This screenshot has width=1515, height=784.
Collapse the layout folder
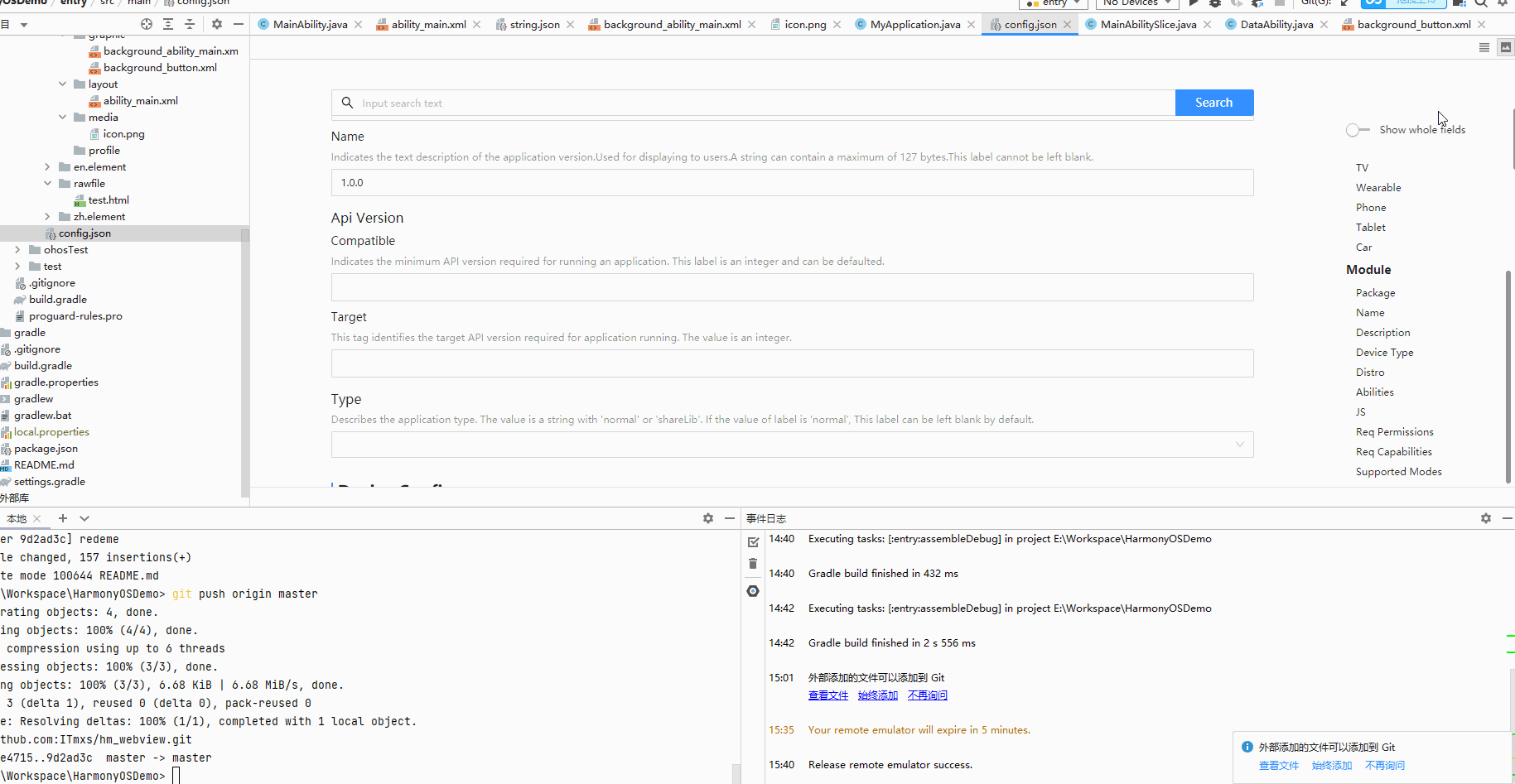point(63,84)
